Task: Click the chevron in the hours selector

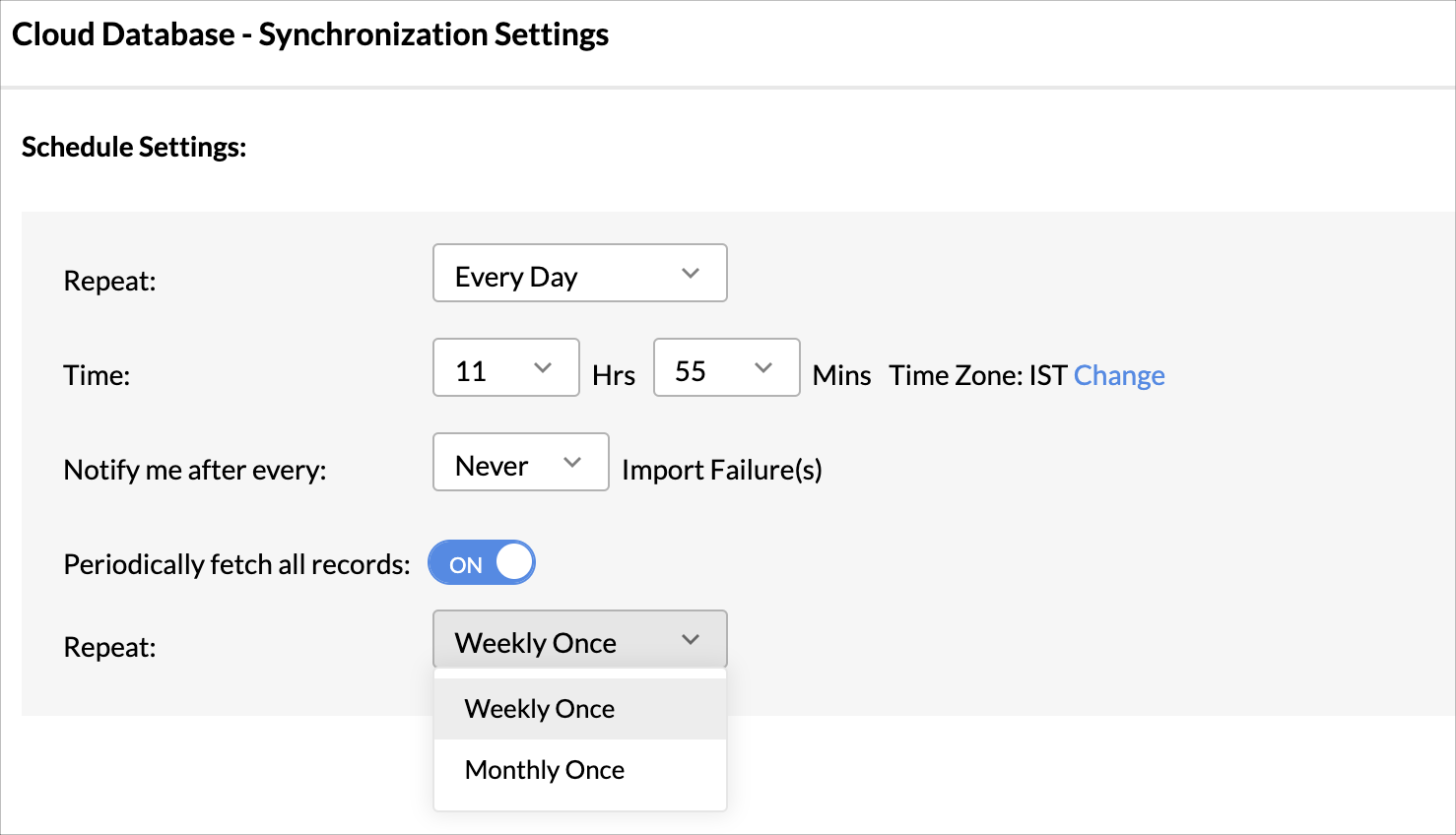Action: point(542,368)
